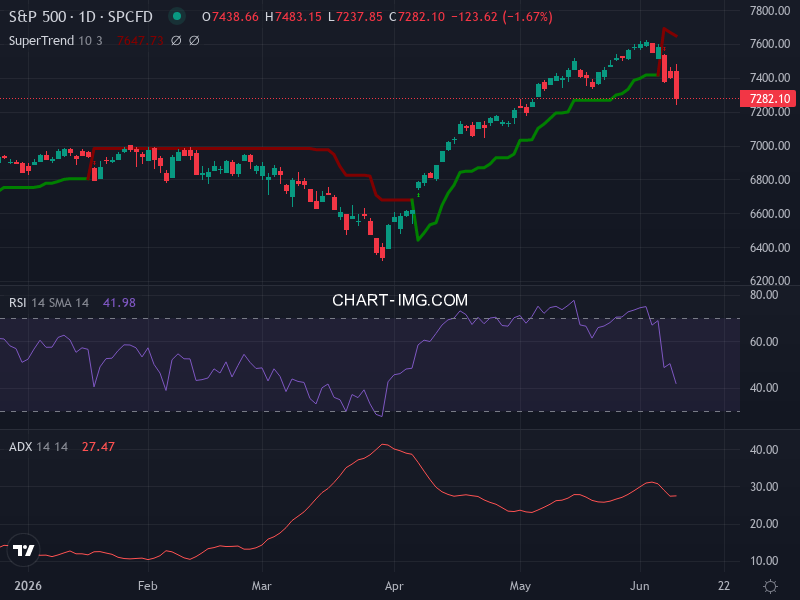This screenshot has width=800, height=600.
Task: Click the change value −123.62 (−1.67%)
Action: [x=502, y=17]
